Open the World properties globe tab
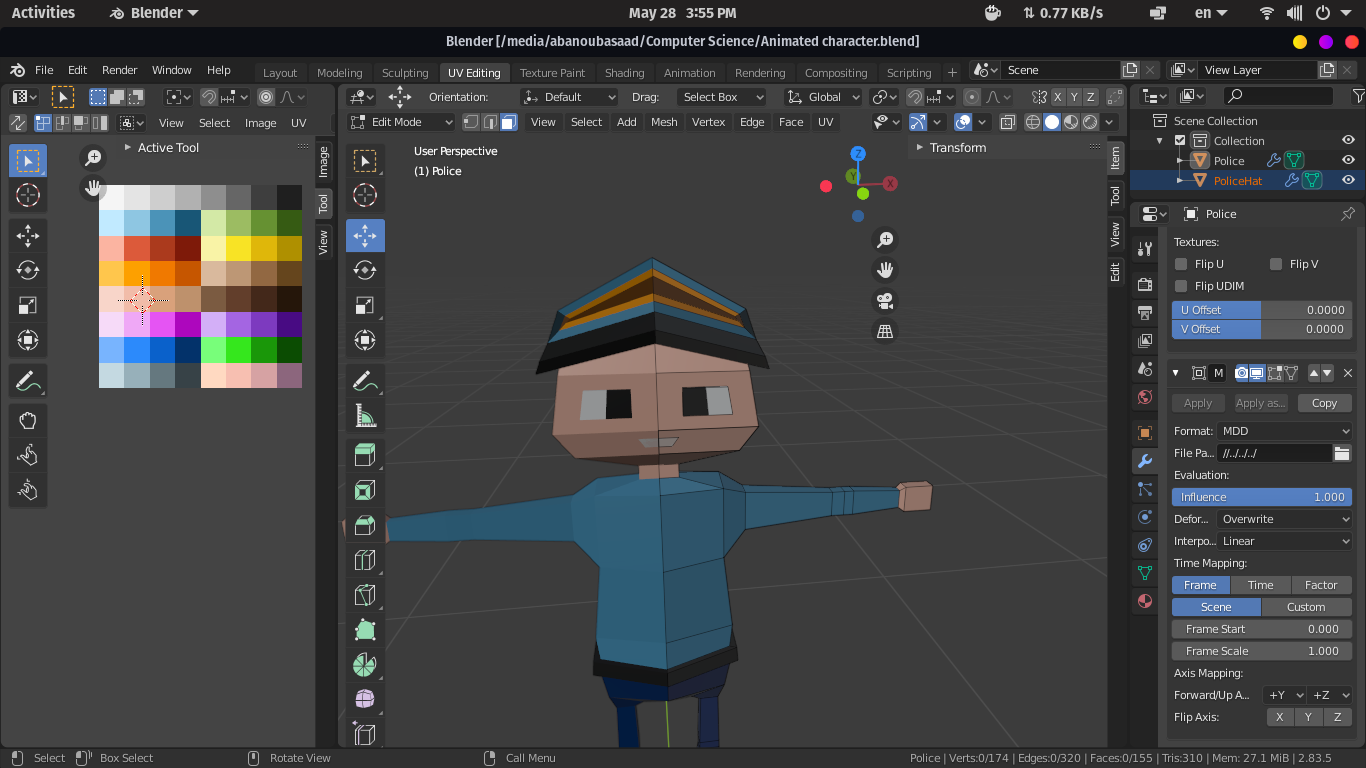The width and height of the screenshot is (1366, 768). coord(1145,397)
